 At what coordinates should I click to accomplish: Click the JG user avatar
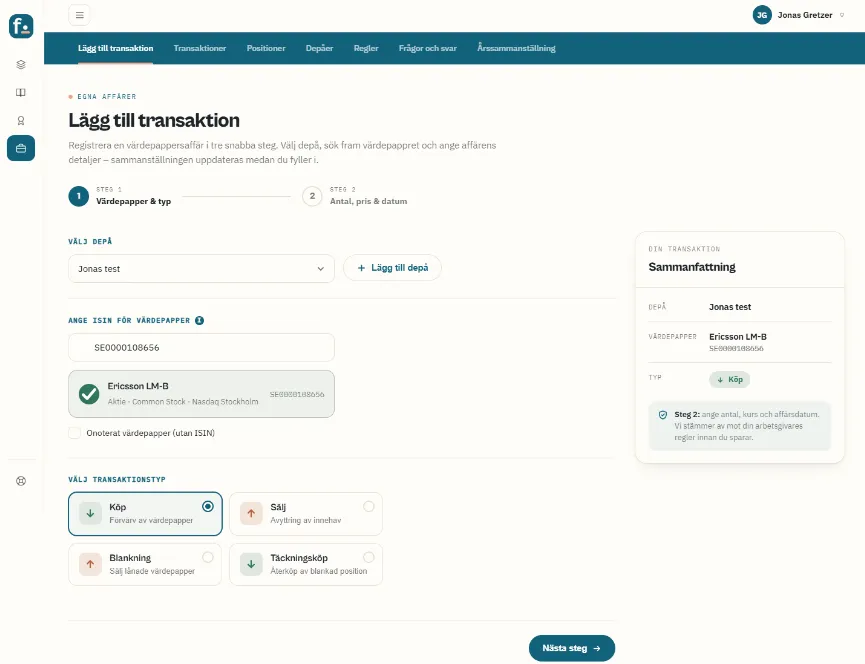click(x=762, y=15)
